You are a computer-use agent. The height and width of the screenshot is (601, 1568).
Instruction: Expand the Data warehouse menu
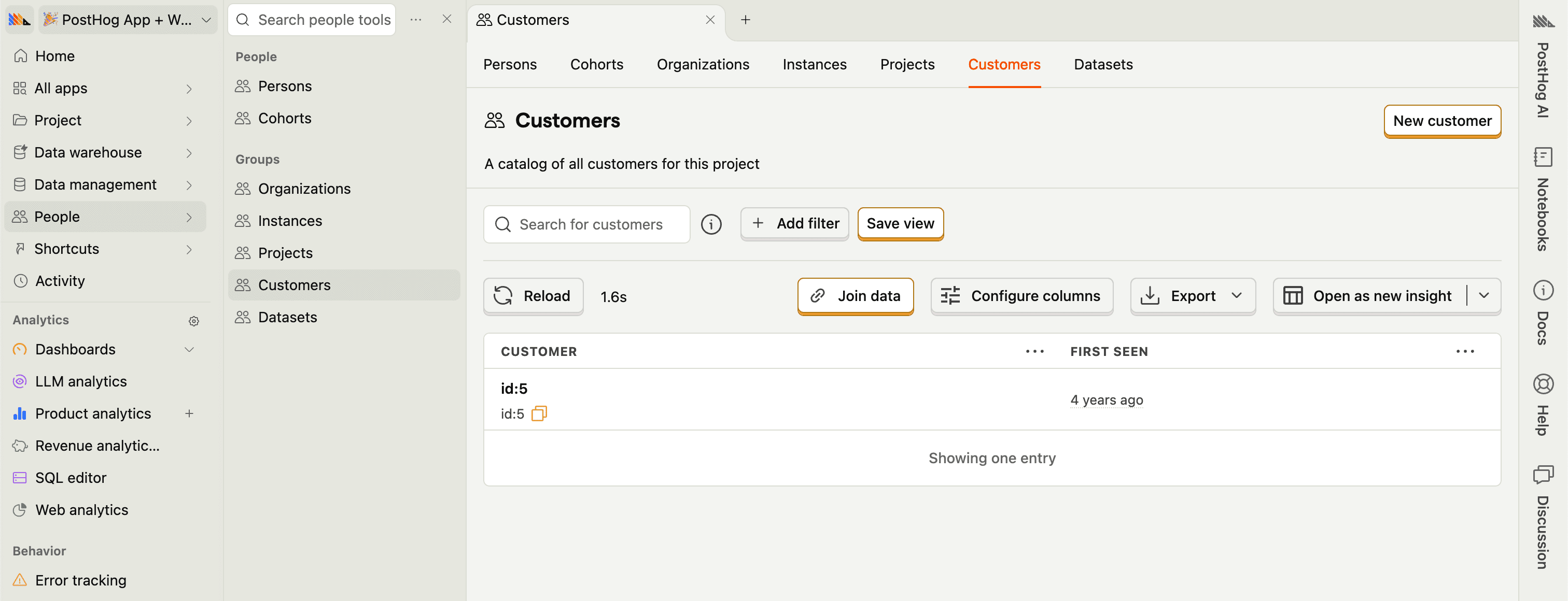[189, 153]
